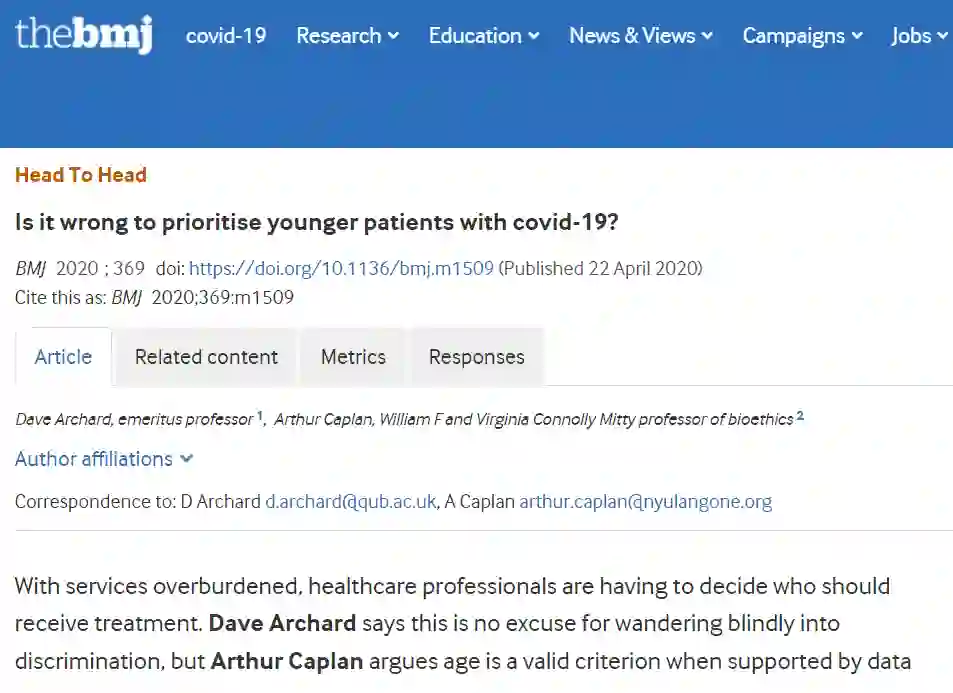
Task: Open the News & Views dropdown
Action: coord(640,36)
